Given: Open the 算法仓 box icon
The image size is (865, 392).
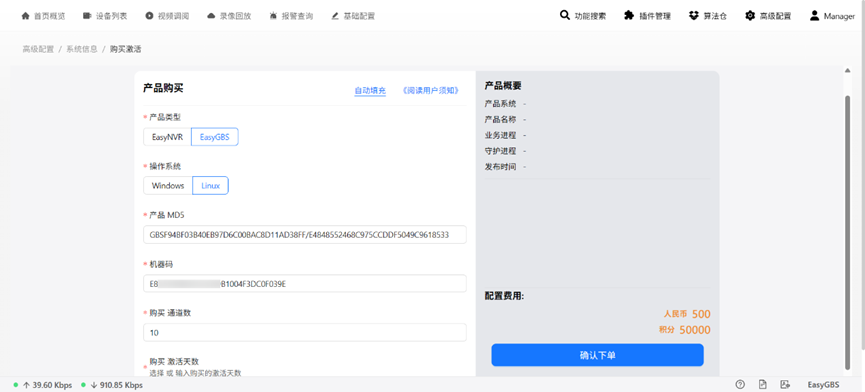Looking at the screenshot, I should click(694, 15).
